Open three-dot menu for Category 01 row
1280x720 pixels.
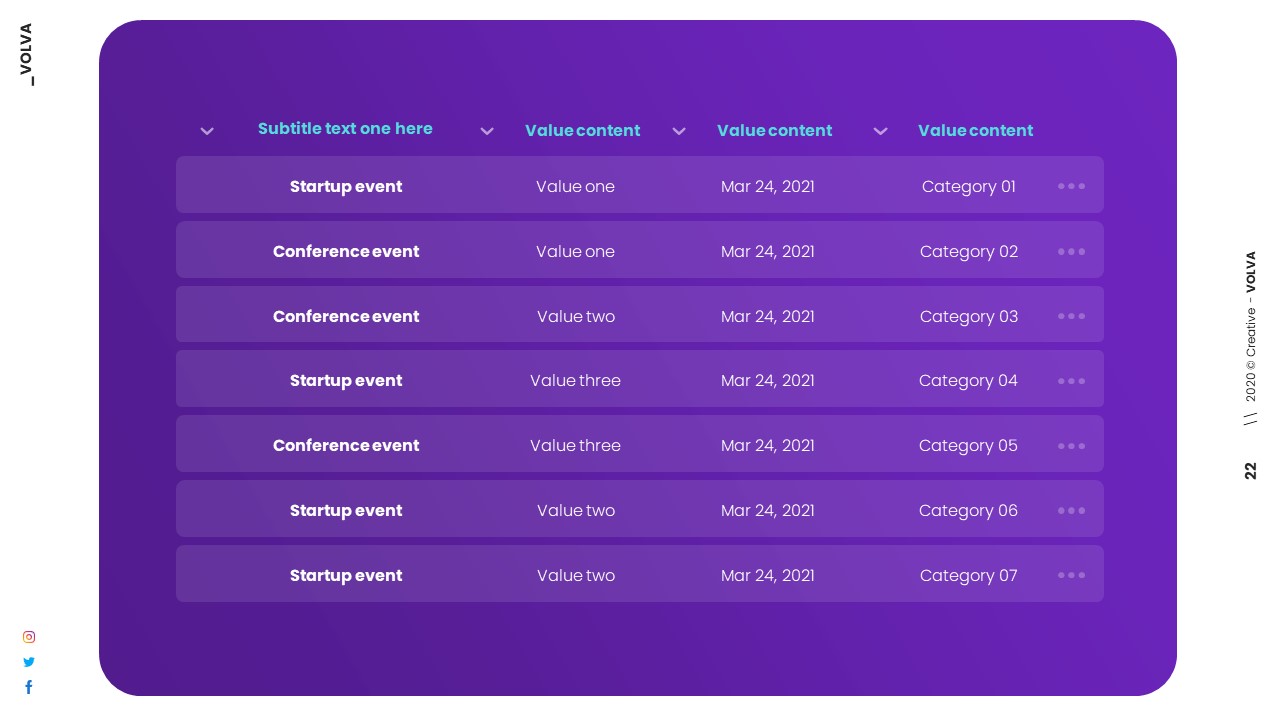[1071, 186]
